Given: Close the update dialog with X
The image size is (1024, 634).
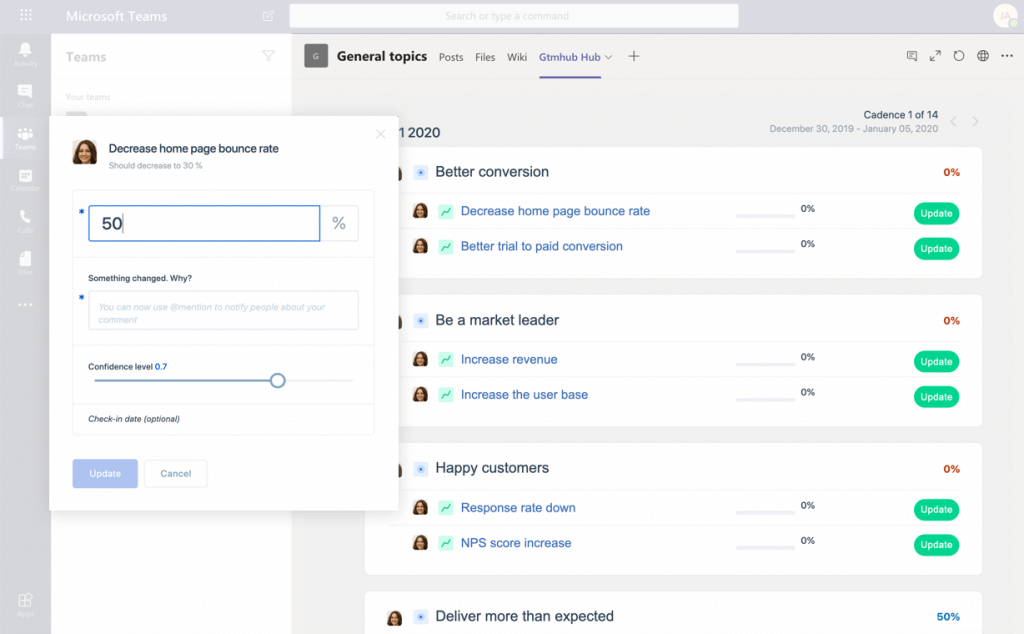Looking at the screenshot, I should [x=381, y=134].
